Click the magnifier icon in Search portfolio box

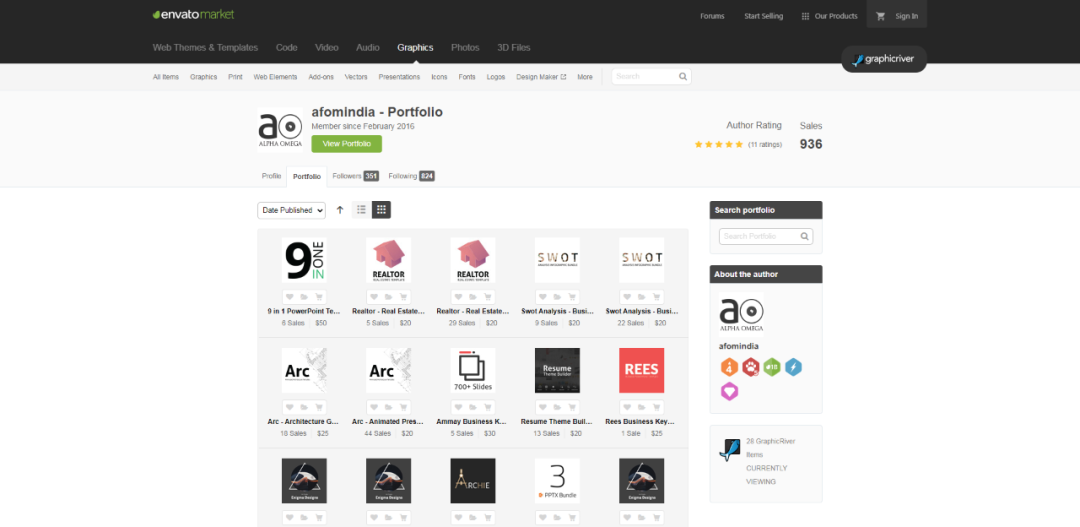pos(804,236)
